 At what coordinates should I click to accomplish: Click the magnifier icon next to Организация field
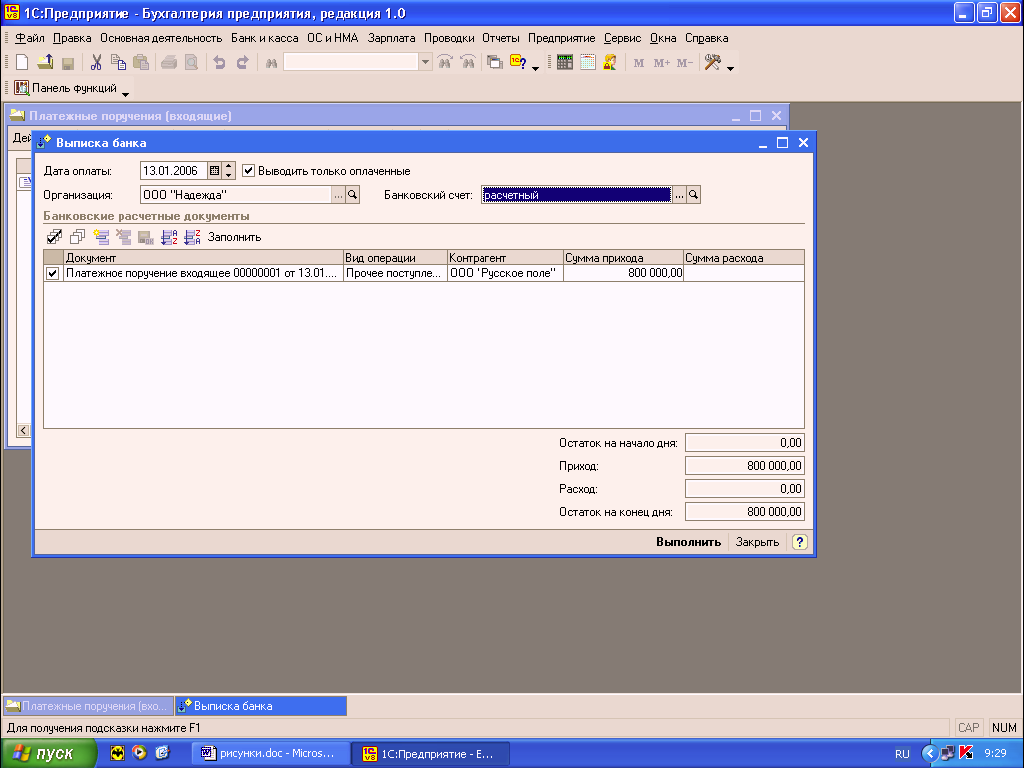coord(352,195)
